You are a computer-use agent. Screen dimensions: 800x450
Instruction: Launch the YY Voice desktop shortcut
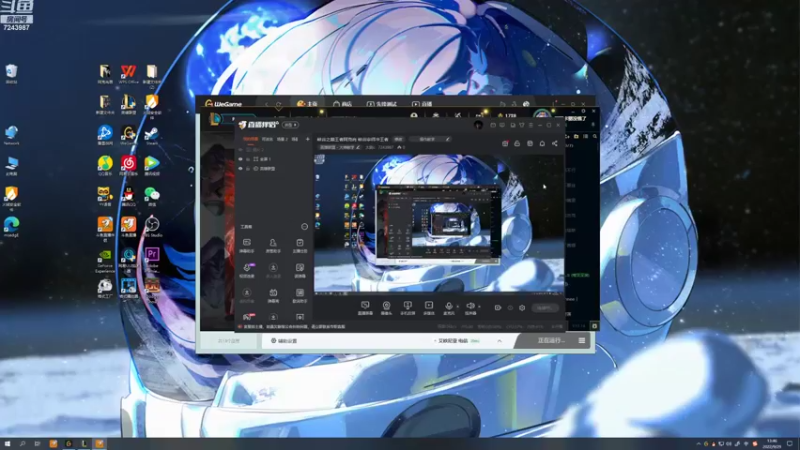tap(105, 196)
